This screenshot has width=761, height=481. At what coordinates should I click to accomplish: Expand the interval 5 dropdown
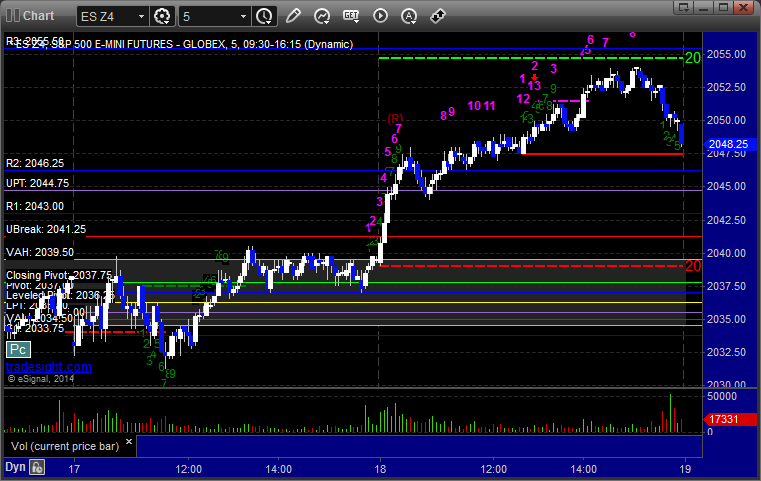[x=244, y=17]
